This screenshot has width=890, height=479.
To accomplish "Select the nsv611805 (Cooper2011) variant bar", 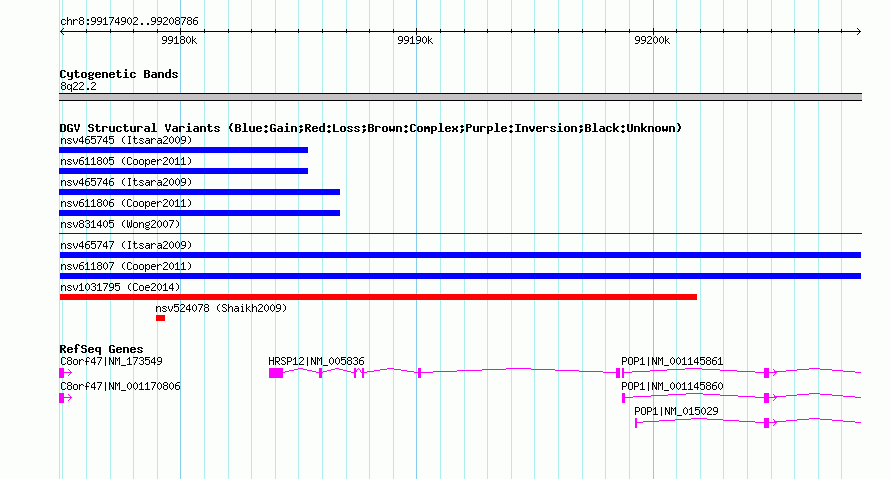I will (x=183, y=171).
